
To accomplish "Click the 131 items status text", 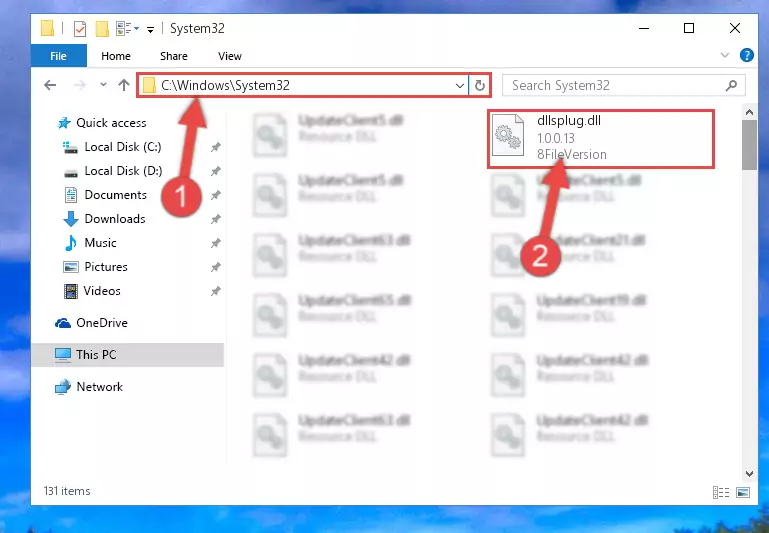I will [x=67, y=491].
